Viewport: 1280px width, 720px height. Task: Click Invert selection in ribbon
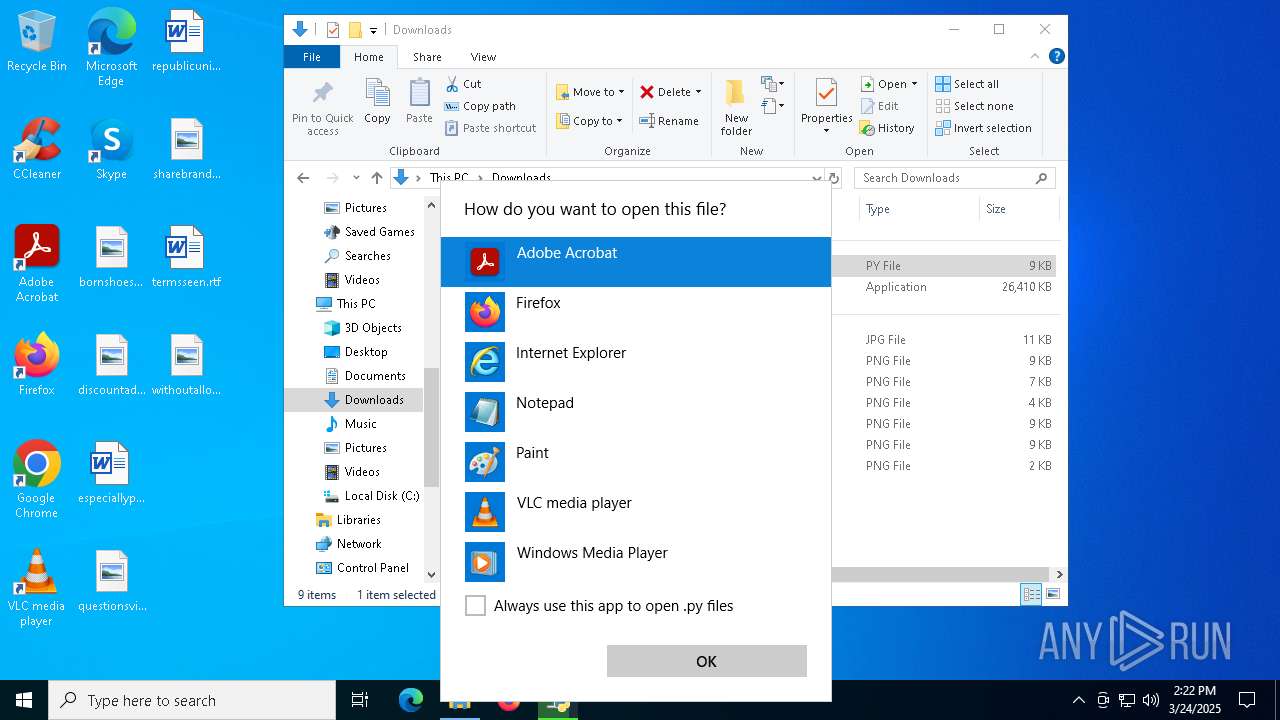tap(983, 128)
